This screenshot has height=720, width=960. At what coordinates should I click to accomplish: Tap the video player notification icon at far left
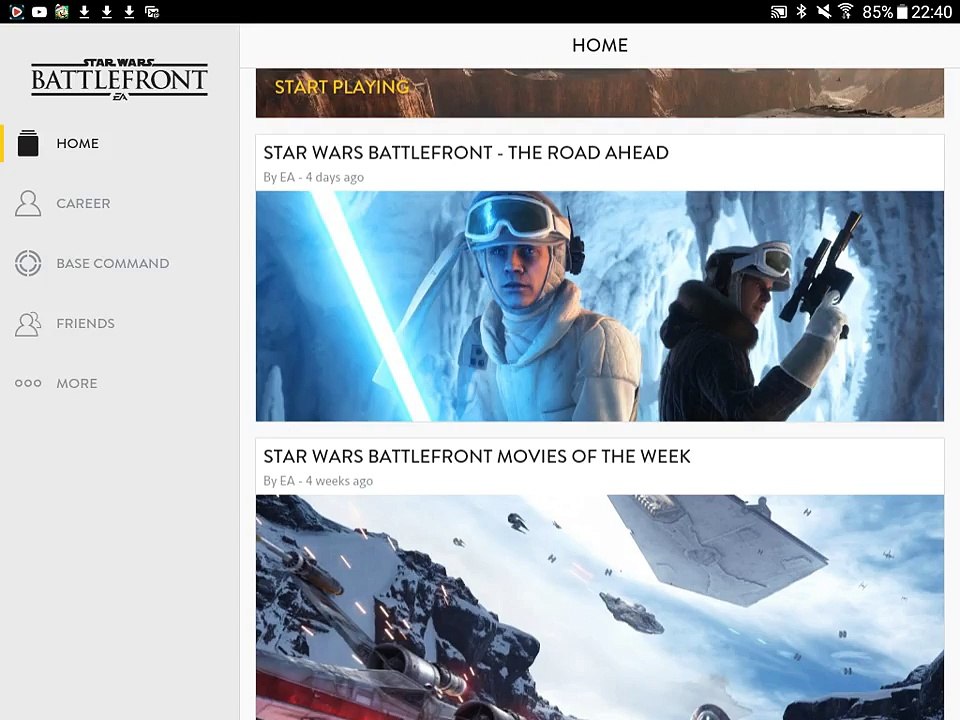[x=17, y=12]
